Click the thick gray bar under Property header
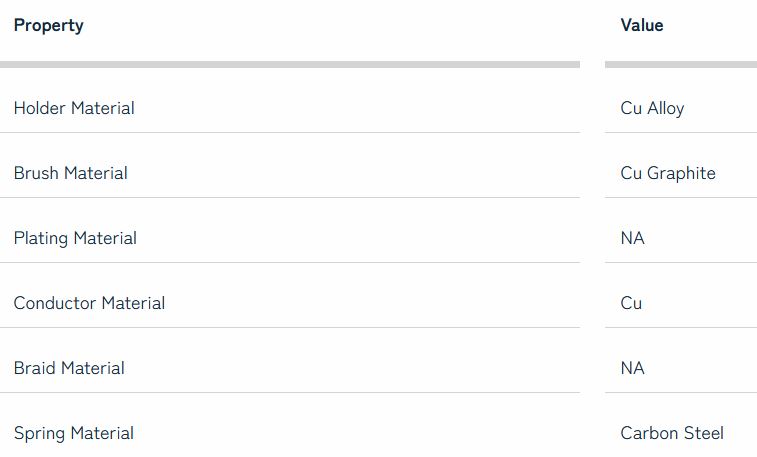The width and height of the screenshot is (757, 457). pyautogui.click(x=289, y=64)
